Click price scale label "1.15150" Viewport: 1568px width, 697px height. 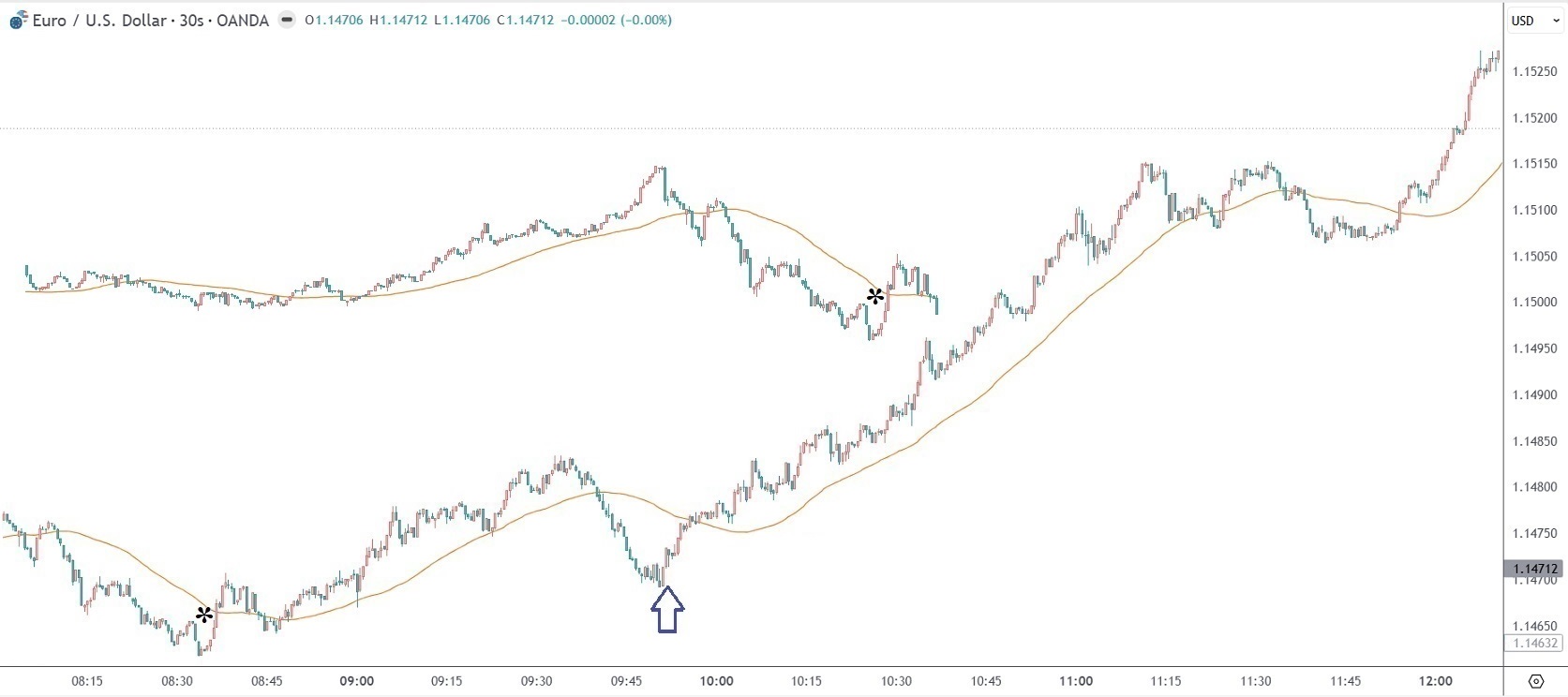tap(1534, 164)
